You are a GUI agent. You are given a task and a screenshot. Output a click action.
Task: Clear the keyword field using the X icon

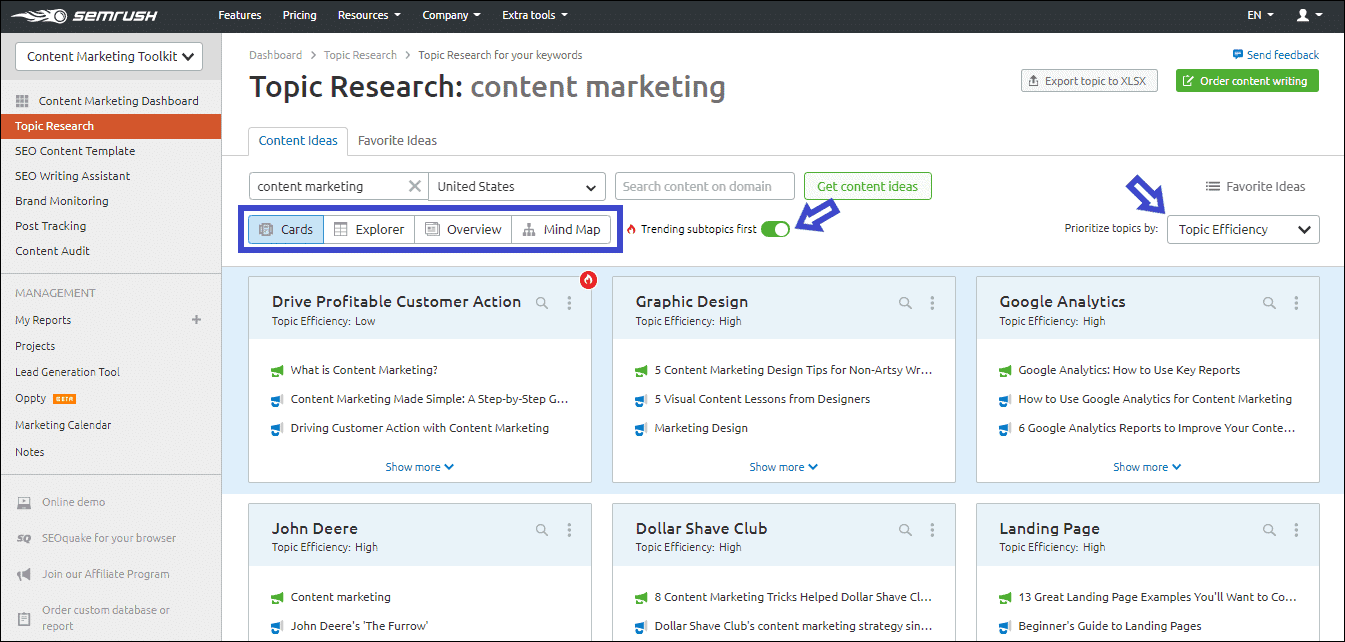click(x=415, y=186)
